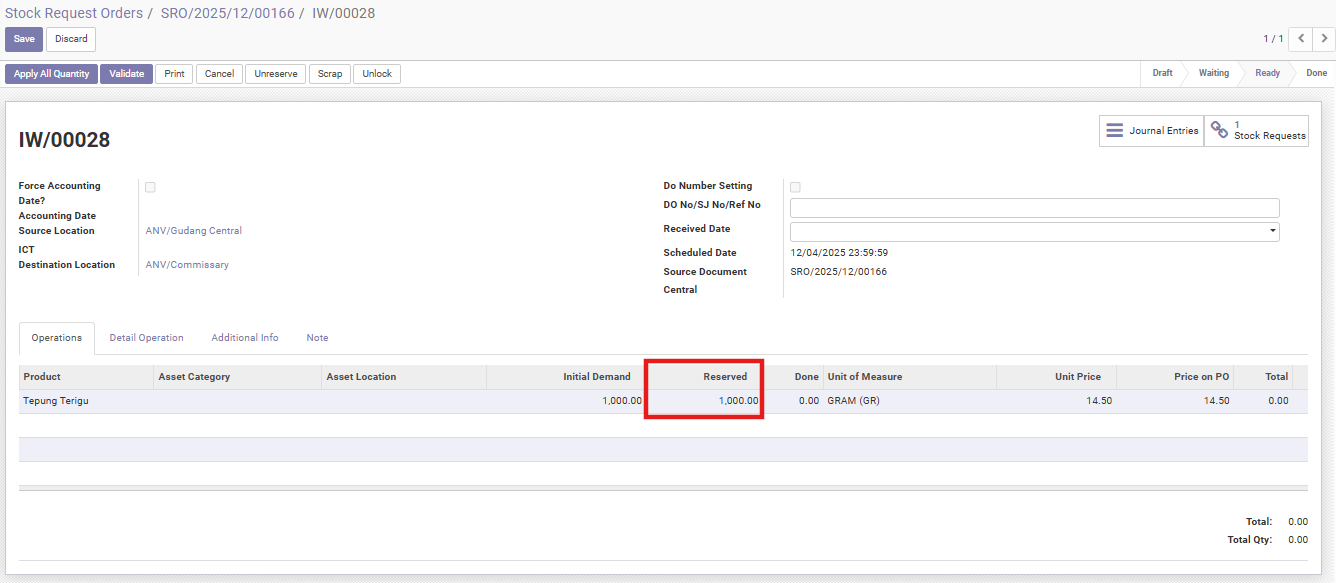The width and height of the screenshot is (1336, 583).
Task: Navigate to Stock Request Orders breadcrumb
Action: pyautogui.click(x=73, y=13)
